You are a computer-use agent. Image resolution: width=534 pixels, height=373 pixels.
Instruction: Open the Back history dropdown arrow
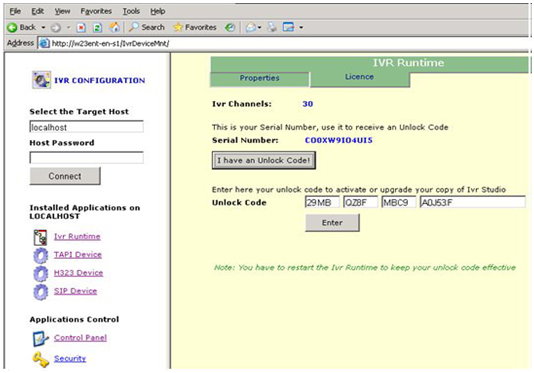pyautogui.click(x=43, y=27)
